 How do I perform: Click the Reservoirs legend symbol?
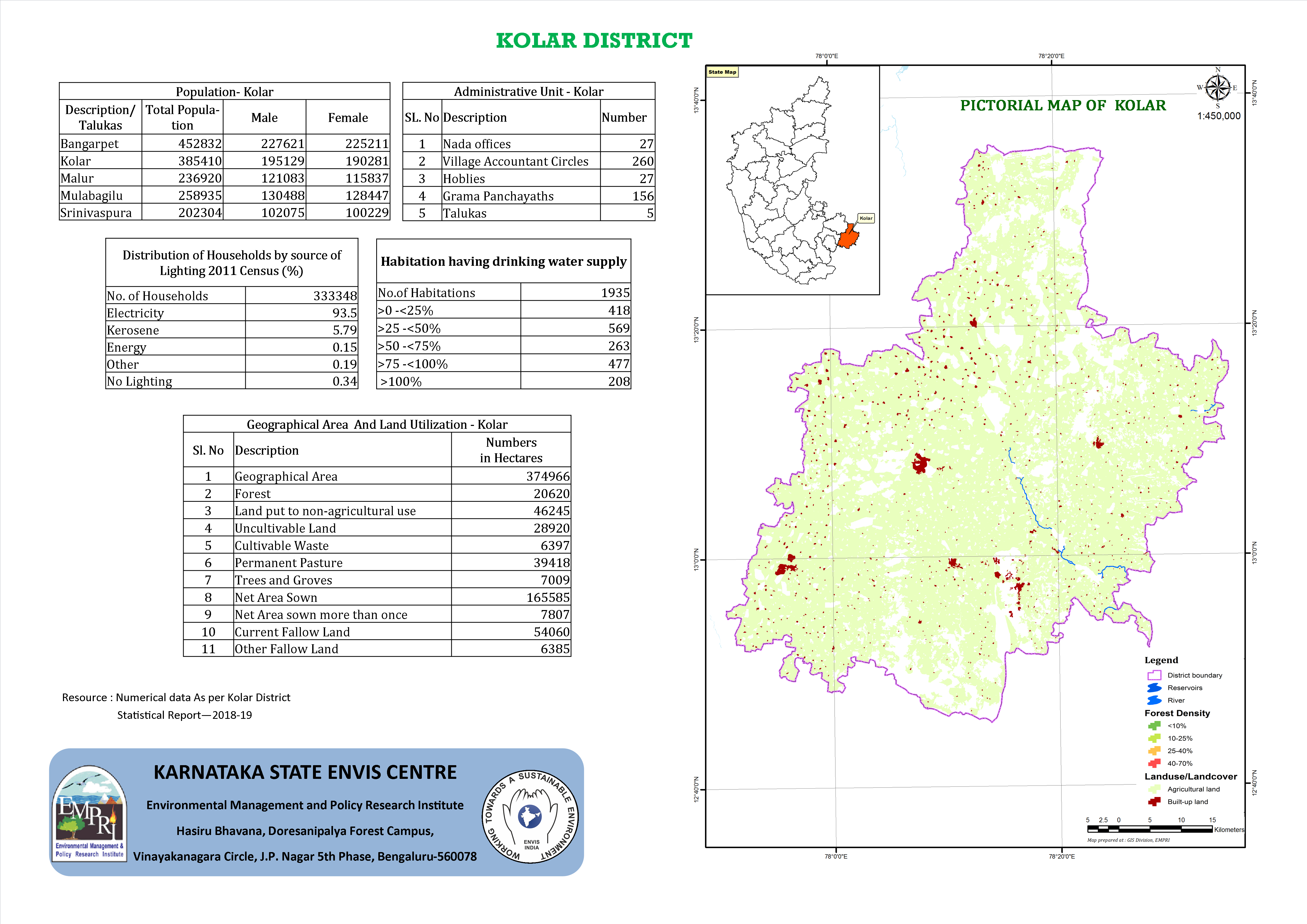pos(1154,688)
